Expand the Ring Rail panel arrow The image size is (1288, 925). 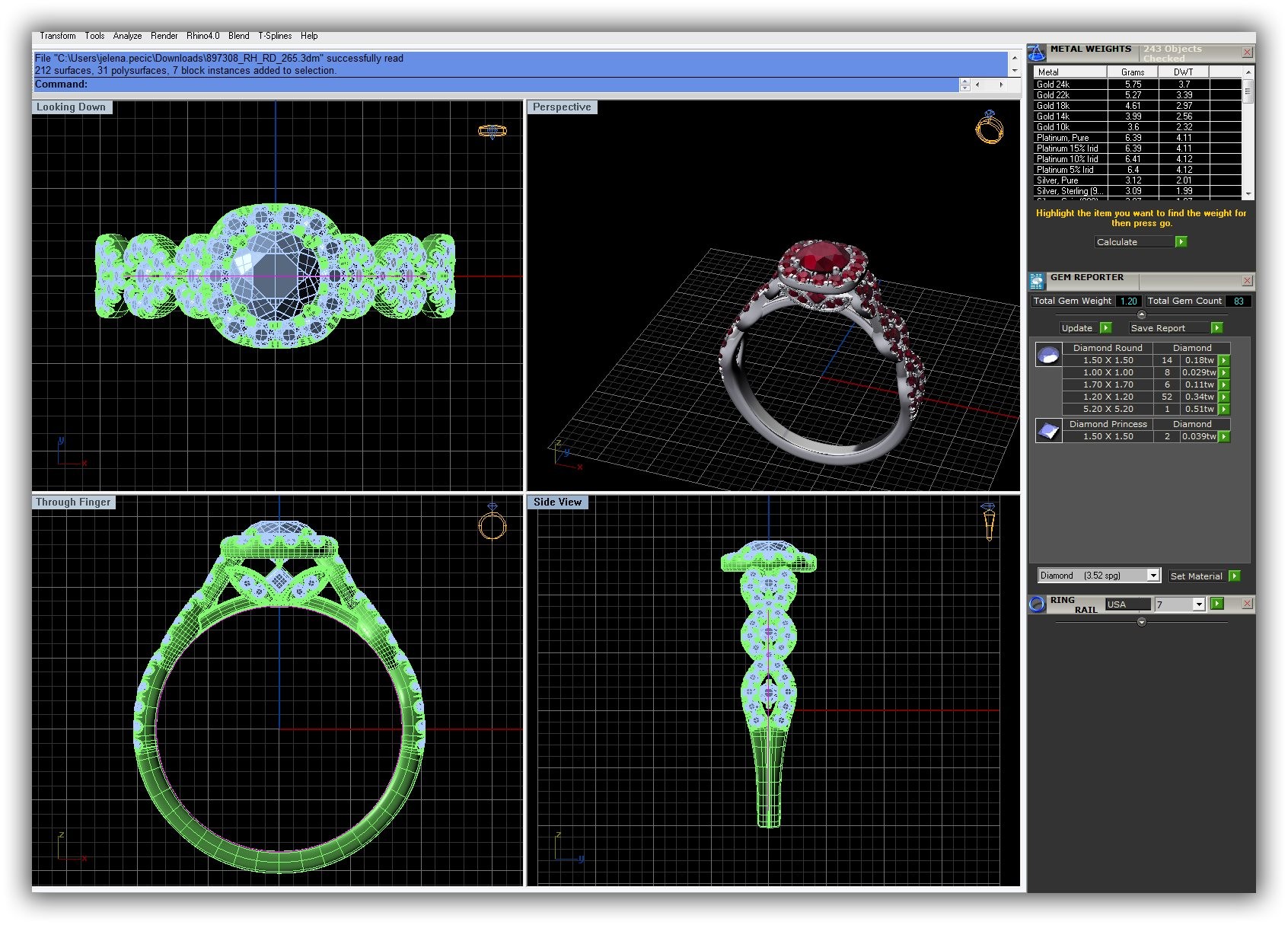1141,622
